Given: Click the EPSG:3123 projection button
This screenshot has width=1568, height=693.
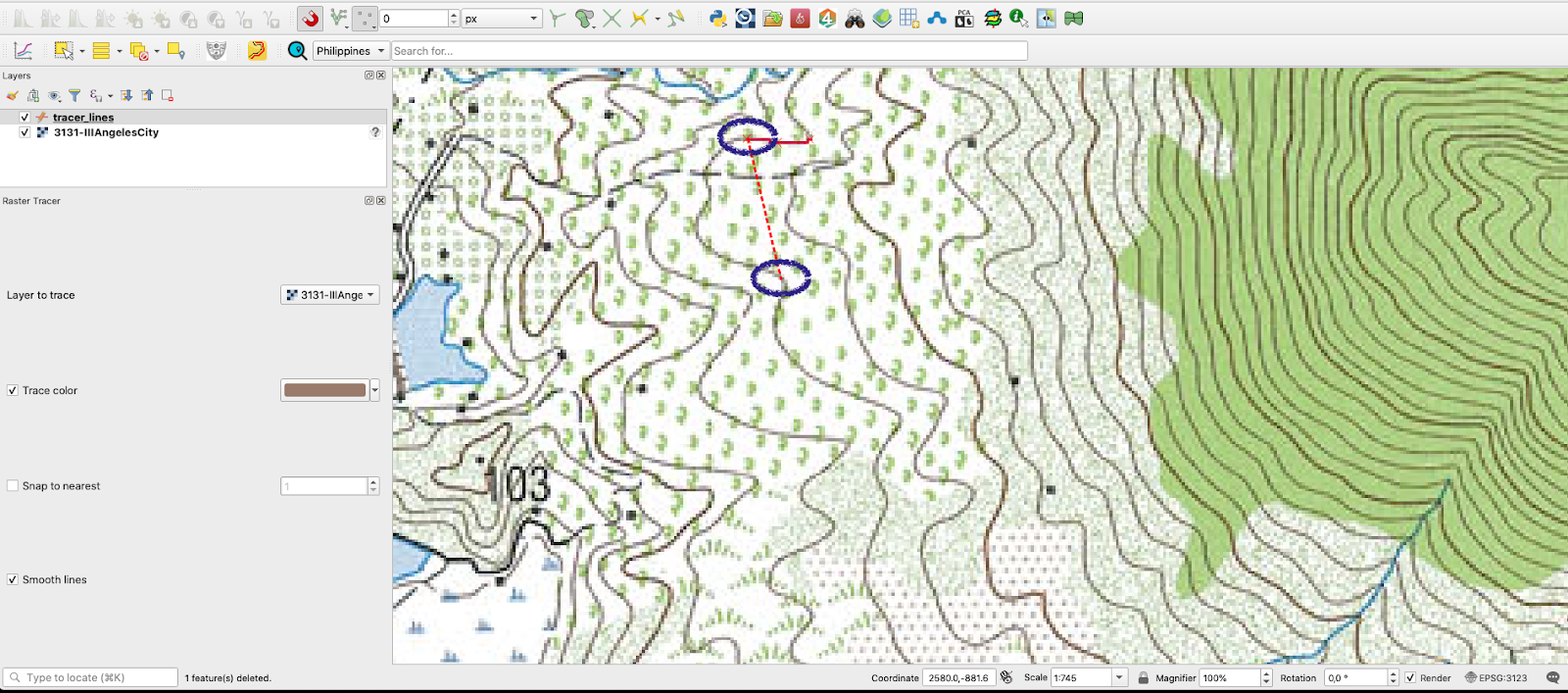Looking at the screenshot, I should click(1496, 678).
